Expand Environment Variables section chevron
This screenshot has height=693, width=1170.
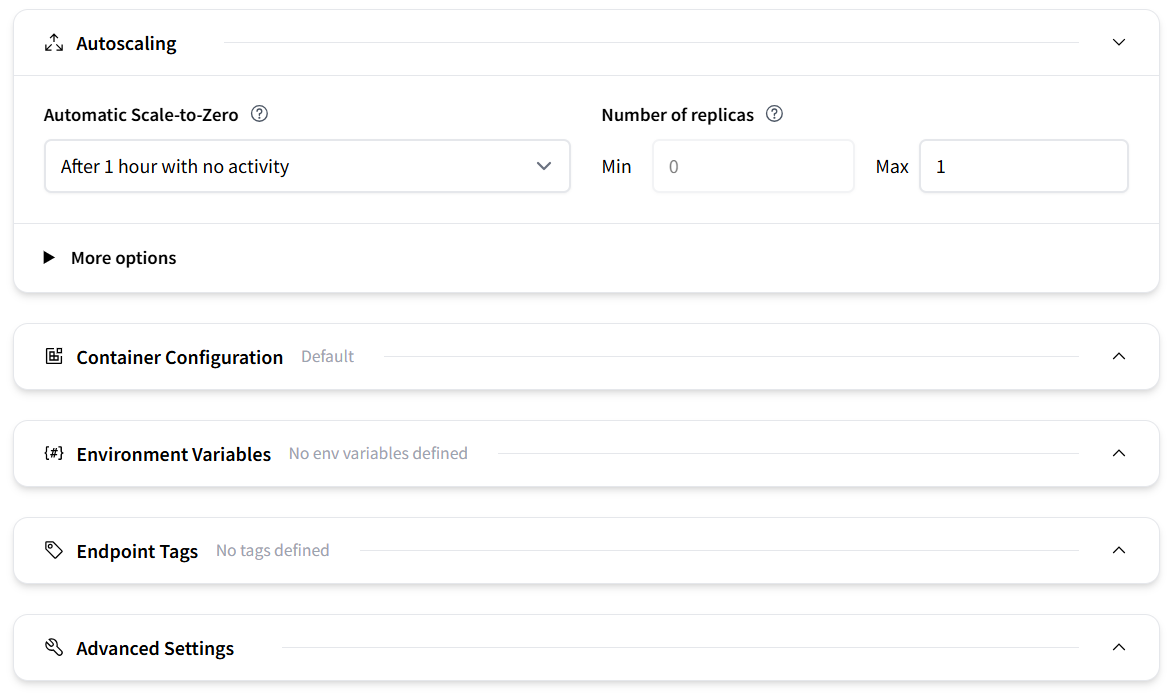tap(1119, 453)
